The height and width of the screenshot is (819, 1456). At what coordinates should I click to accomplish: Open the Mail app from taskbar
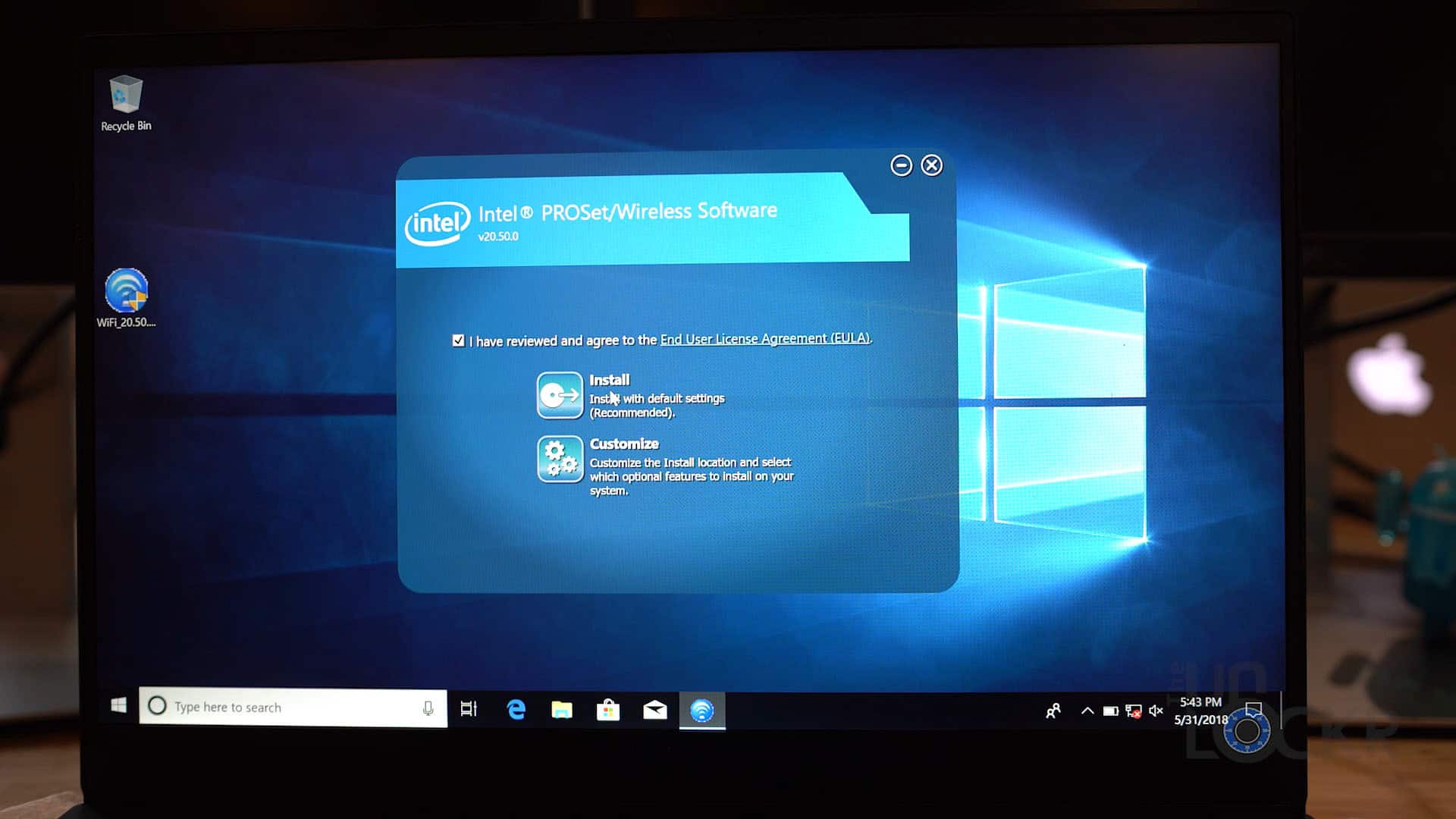(655, 710)
